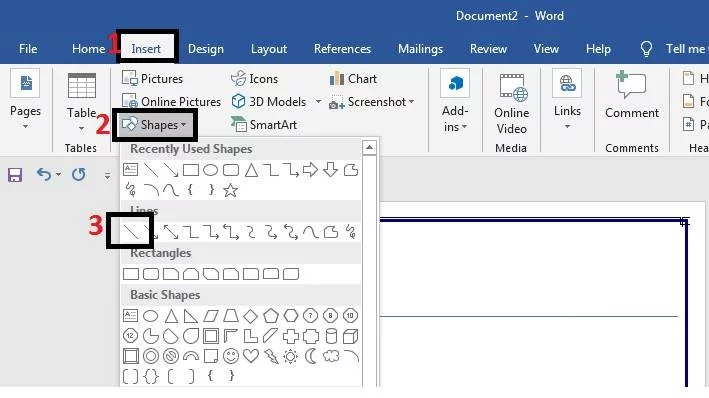Insert an Online Video
Screen dimensions: 709x398
[511, 104]
